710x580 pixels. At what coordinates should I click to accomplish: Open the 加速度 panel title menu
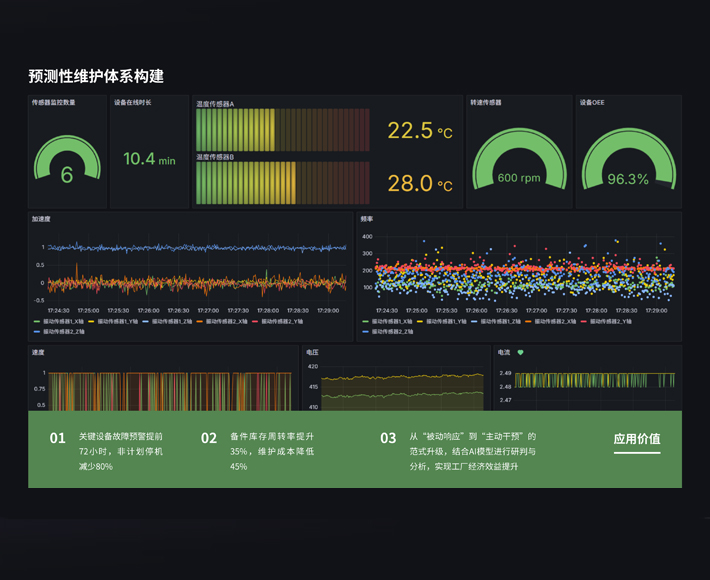(41, 218)
